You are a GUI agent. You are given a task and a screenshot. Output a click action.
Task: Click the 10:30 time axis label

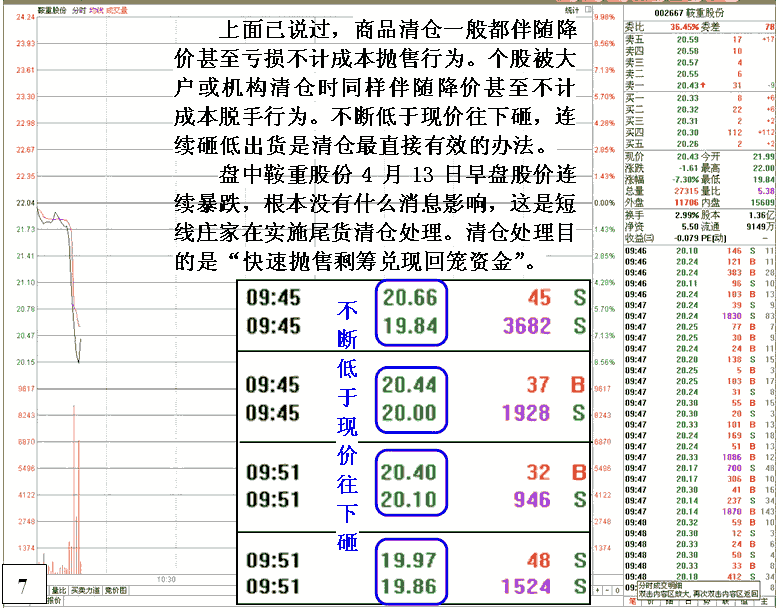[x=166, y=580]
